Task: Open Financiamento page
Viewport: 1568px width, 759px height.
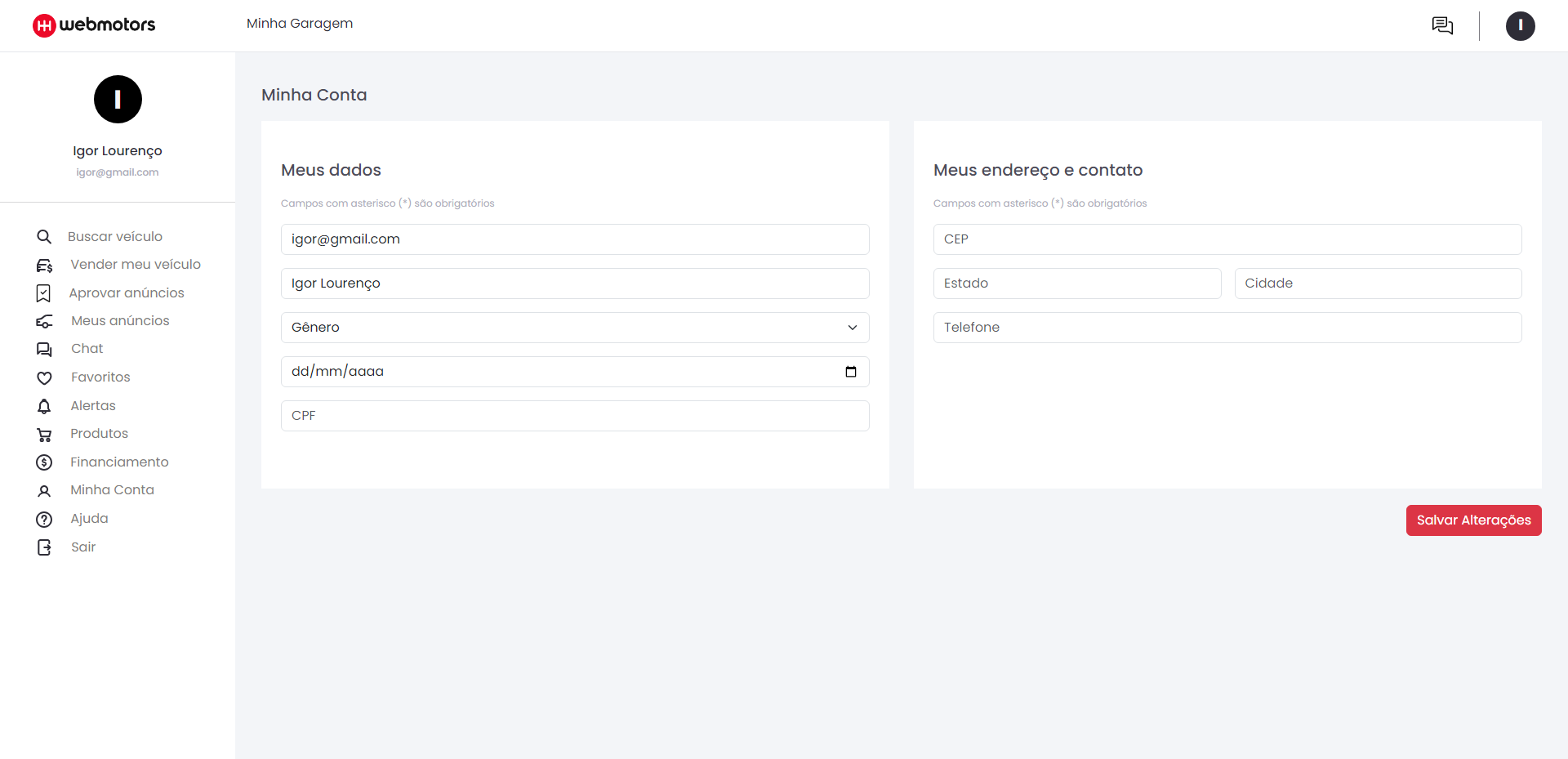Action: [119, 462]
